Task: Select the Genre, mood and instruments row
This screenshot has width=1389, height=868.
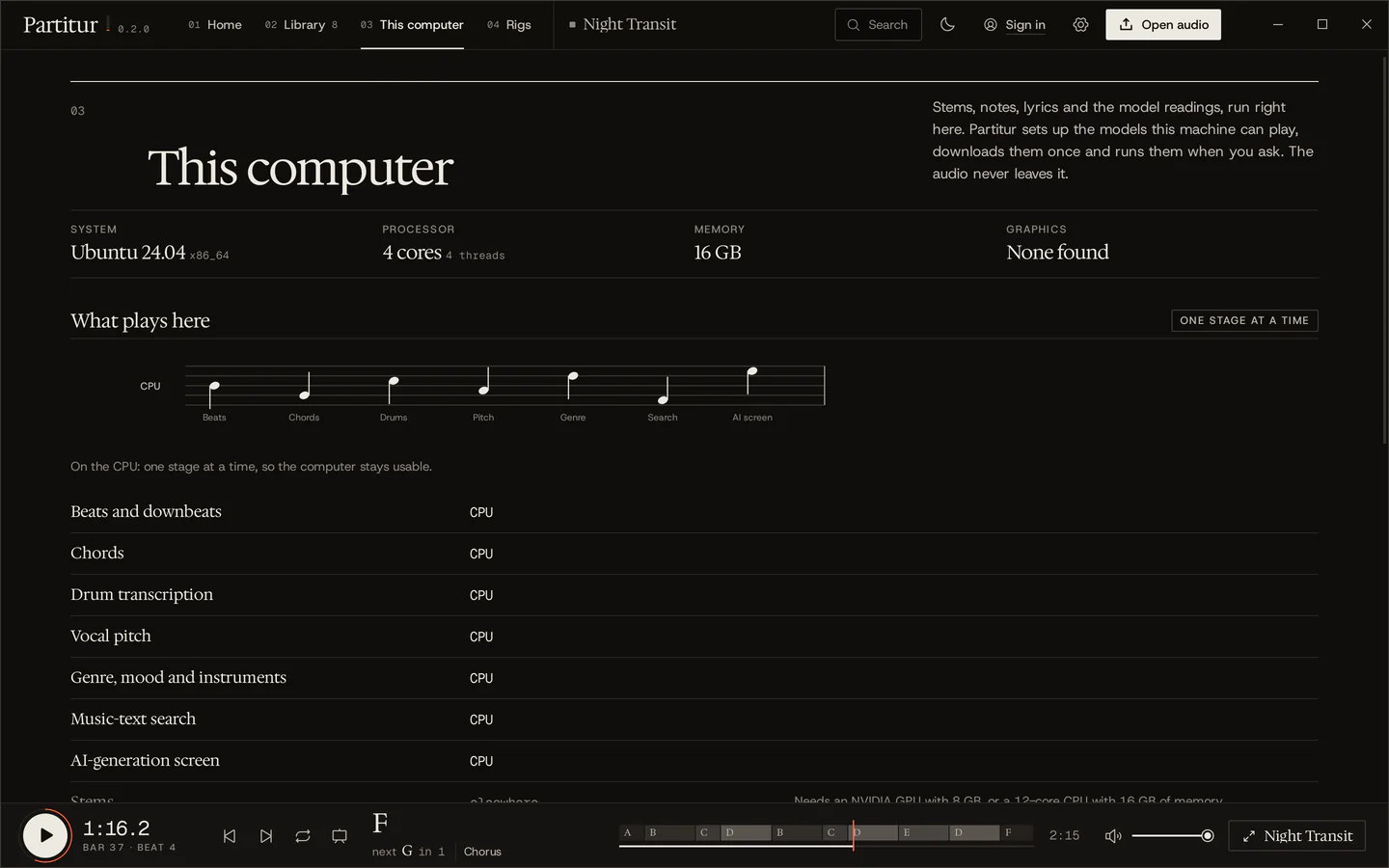Action: click(694, 678)
